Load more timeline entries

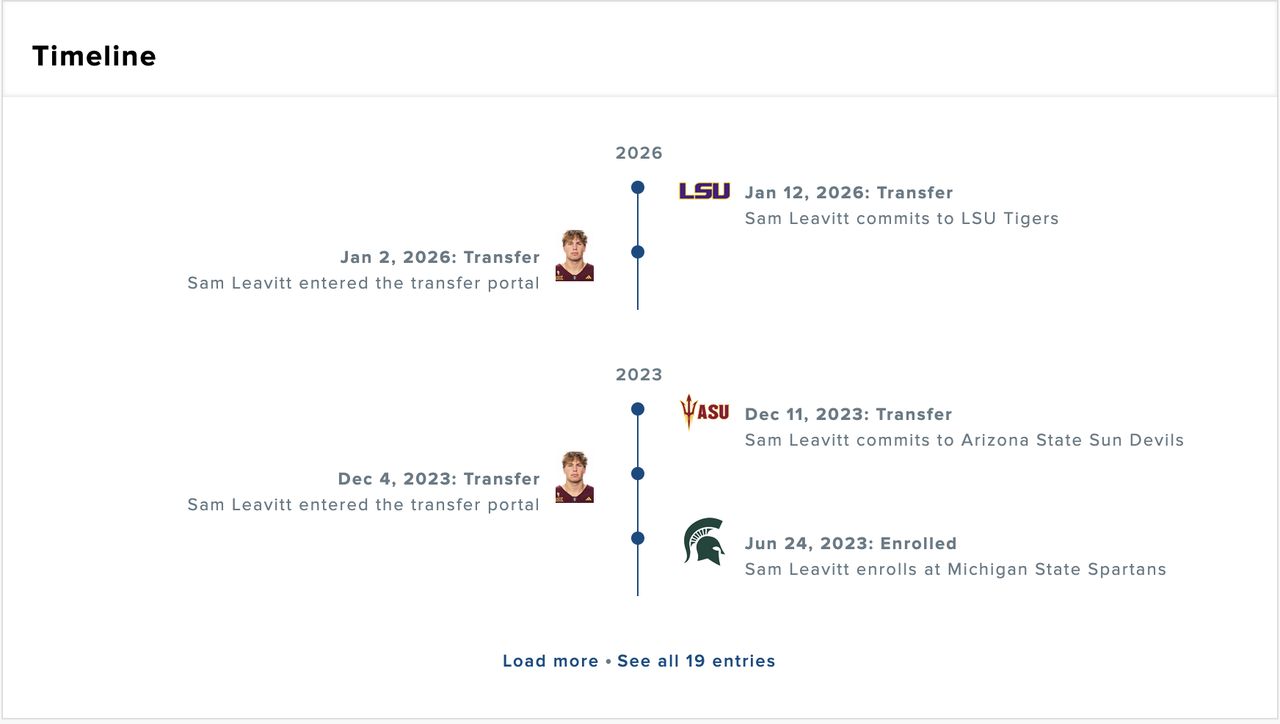(x=550, y=661)
